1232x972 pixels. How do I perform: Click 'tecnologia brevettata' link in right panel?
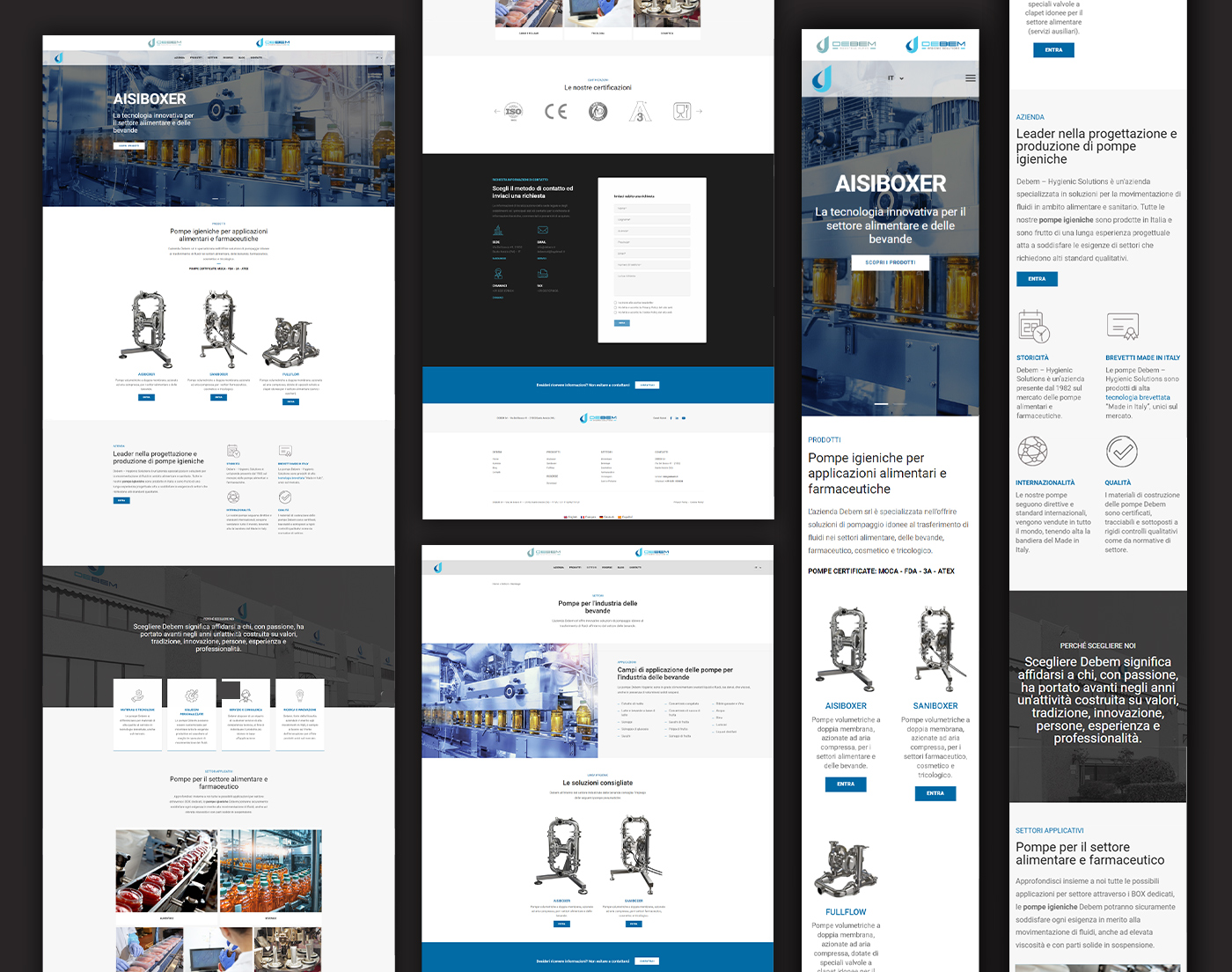1138,397
